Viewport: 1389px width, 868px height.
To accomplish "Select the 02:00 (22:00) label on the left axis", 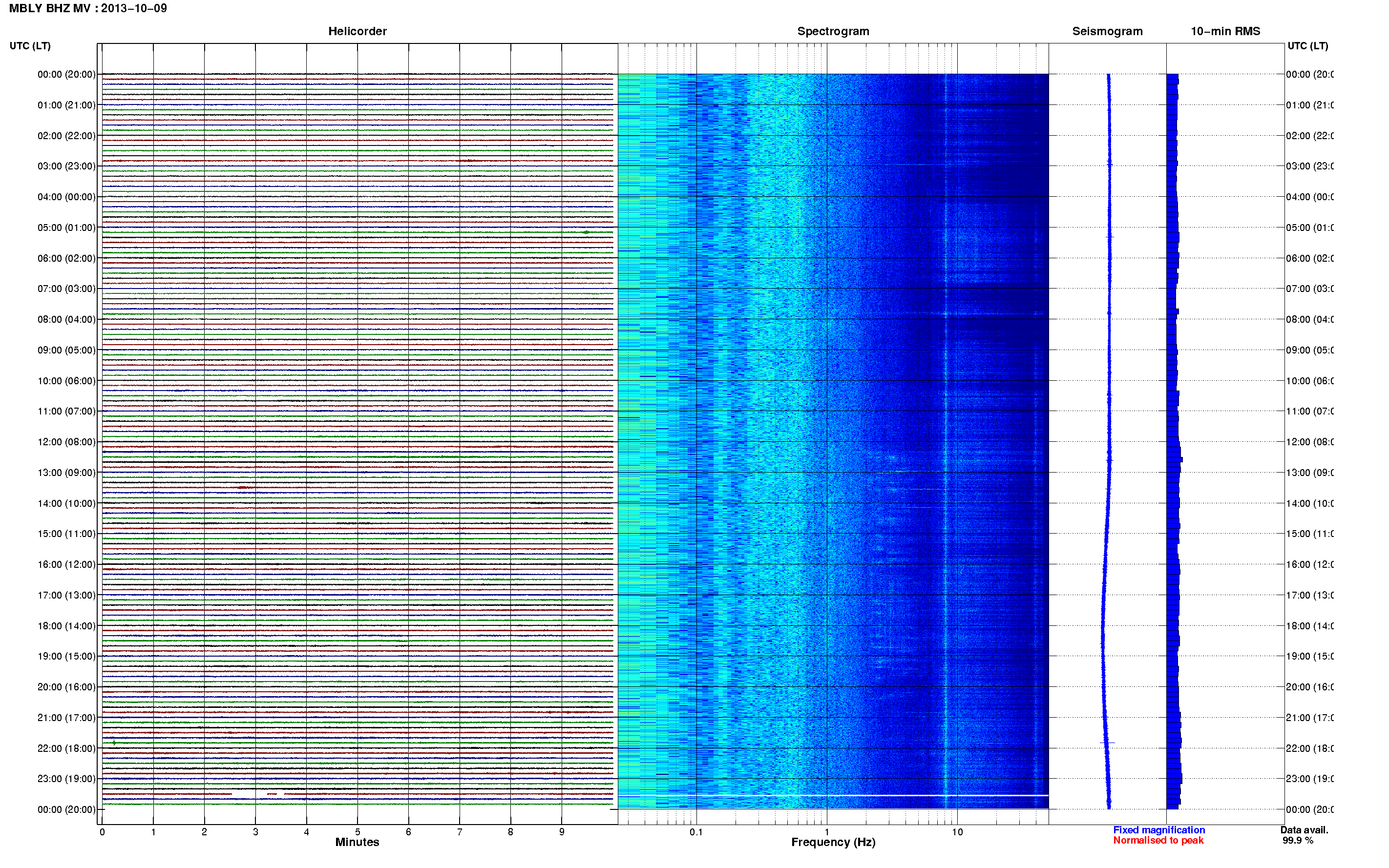I will pyautogui.click(x=66, y=136).
